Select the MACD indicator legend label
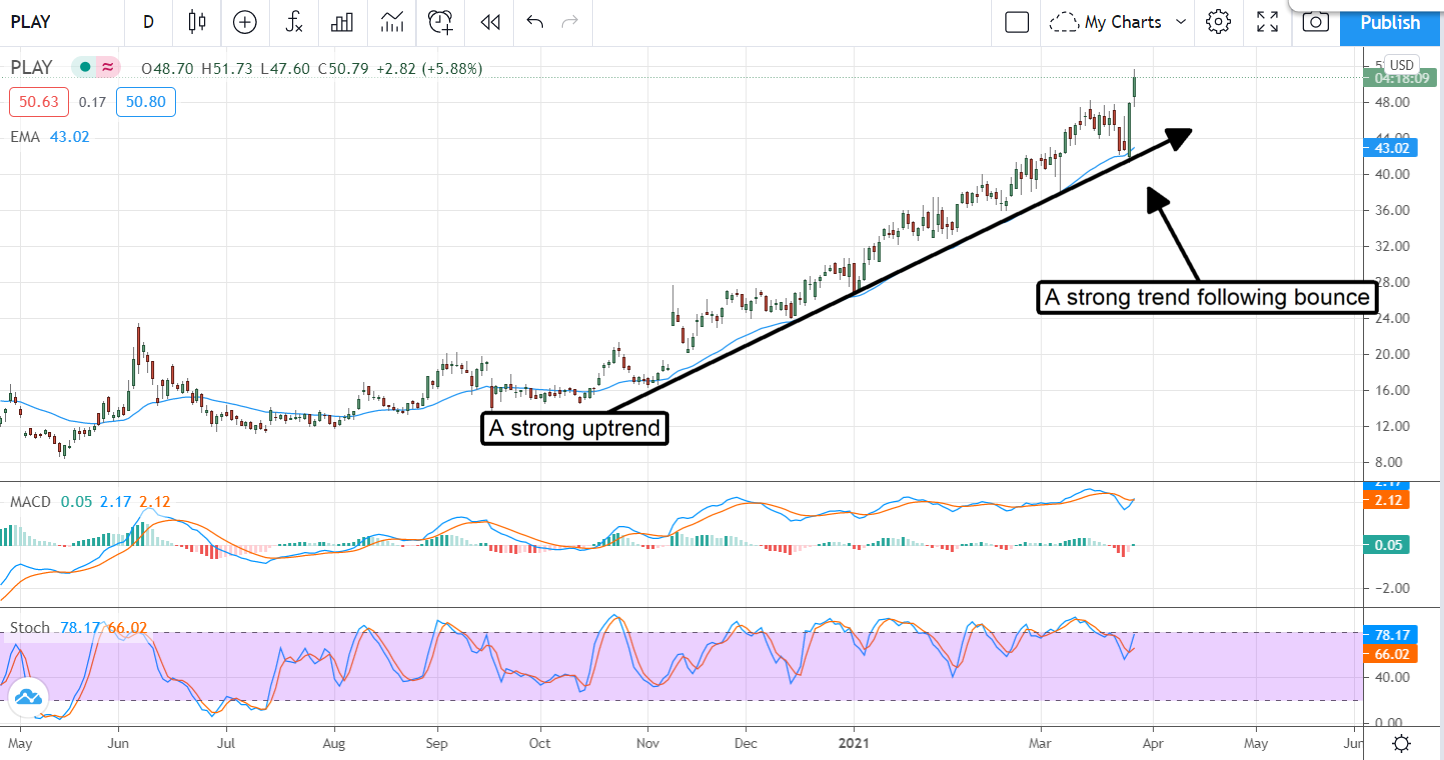This screenshot has width=1444, height=760. [x=30, y=500]
